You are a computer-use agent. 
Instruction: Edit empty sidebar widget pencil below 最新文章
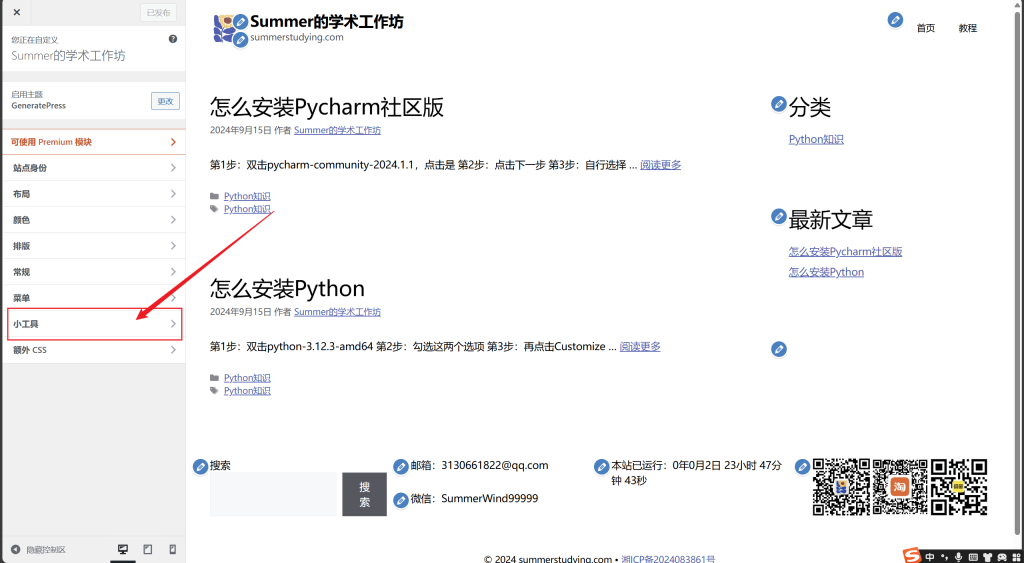778,349
